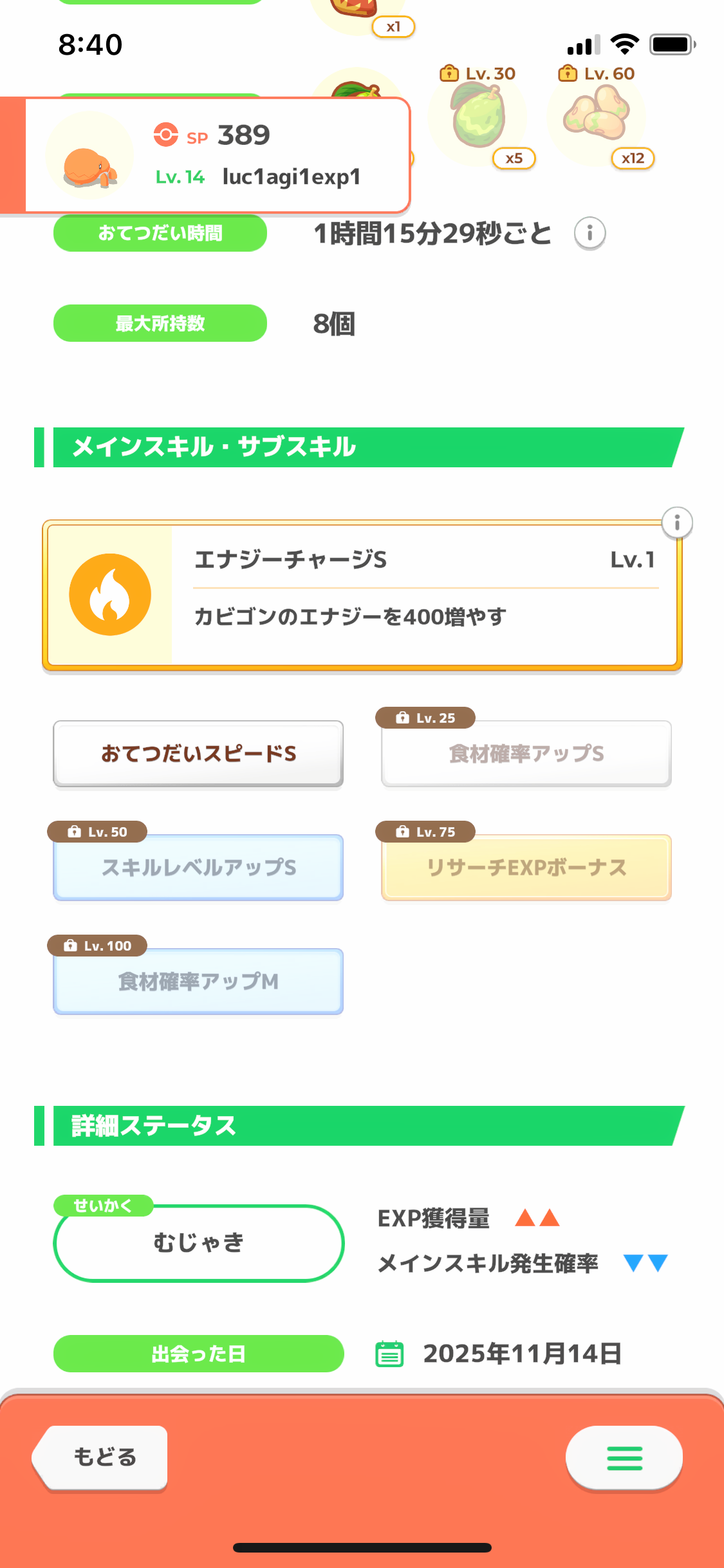
Task: Tap the info icon beside おてつだい時間
Action: pos(589,233)
